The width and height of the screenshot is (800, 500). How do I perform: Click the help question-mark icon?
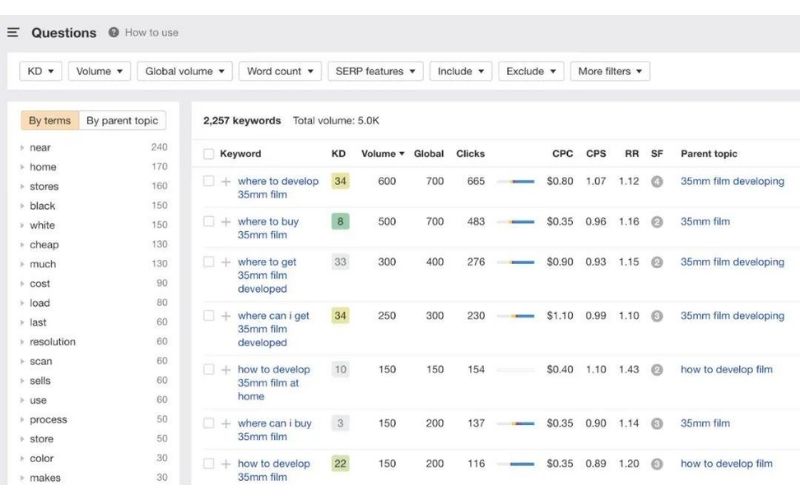[114, 32]
